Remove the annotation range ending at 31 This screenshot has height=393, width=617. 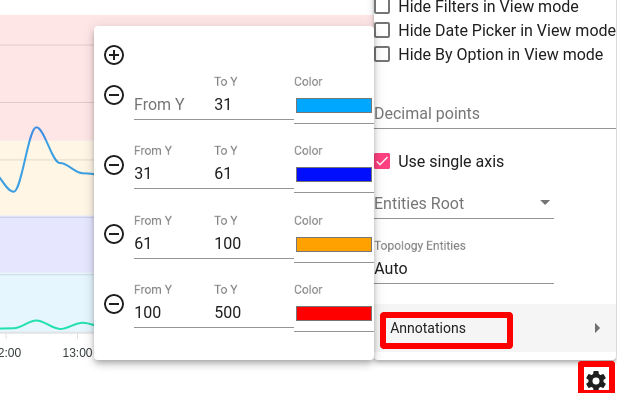(x=114, y=95)
